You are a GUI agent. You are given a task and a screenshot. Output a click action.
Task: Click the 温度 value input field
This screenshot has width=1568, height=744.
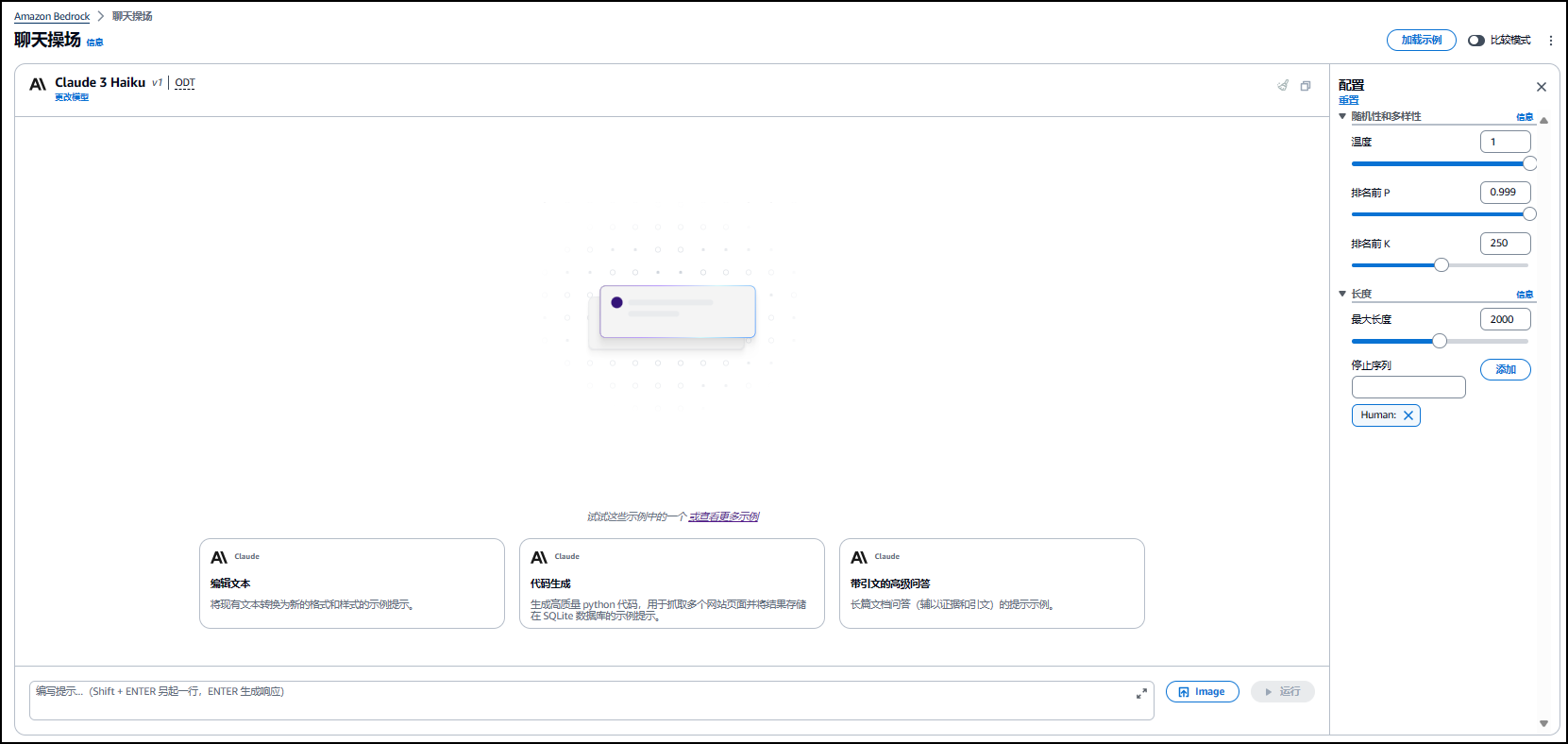[1506, 142]
